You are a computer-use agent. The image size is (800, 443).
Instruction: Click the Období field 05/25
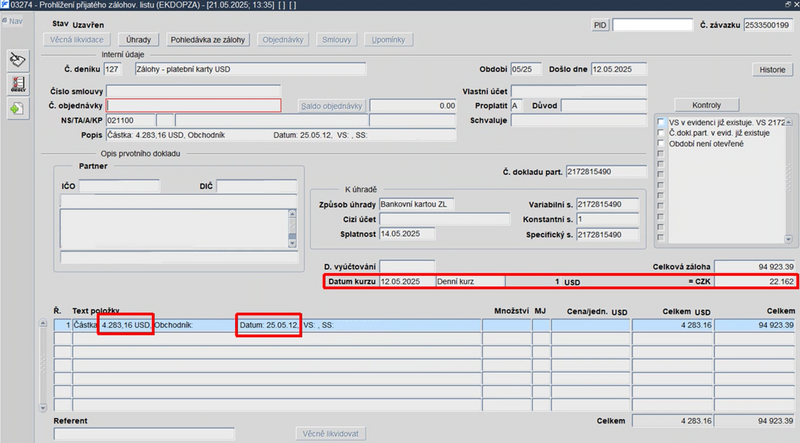526,69
